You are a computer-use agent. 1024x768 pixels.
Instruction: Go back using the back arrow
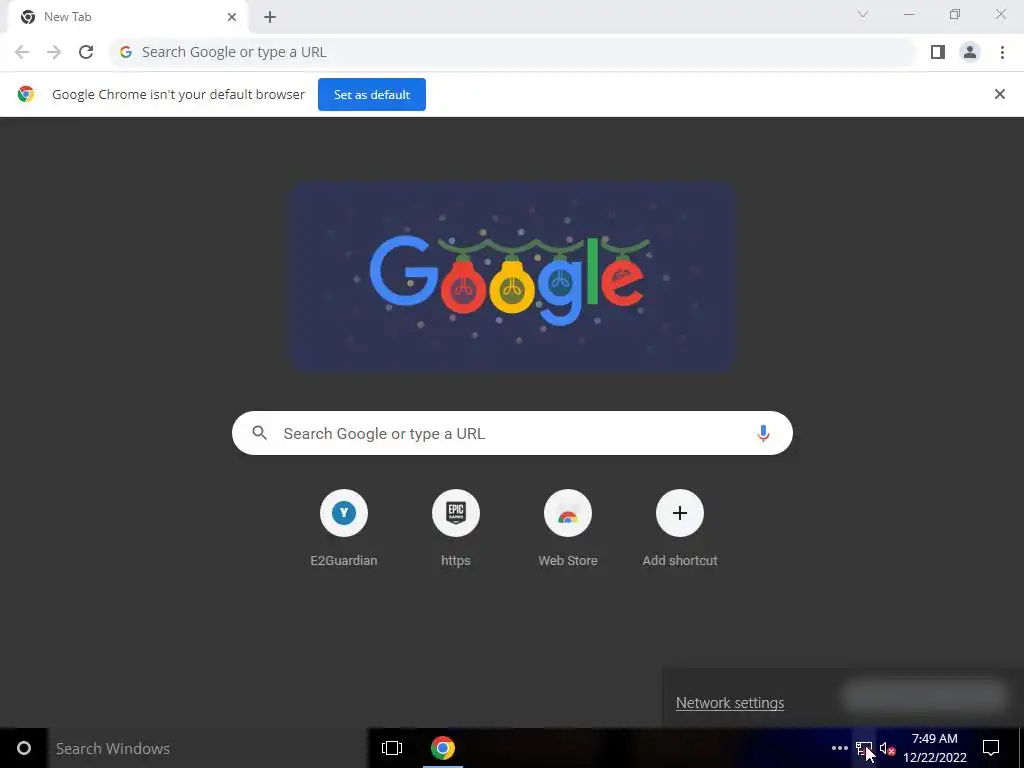click(x=22, y=52)
